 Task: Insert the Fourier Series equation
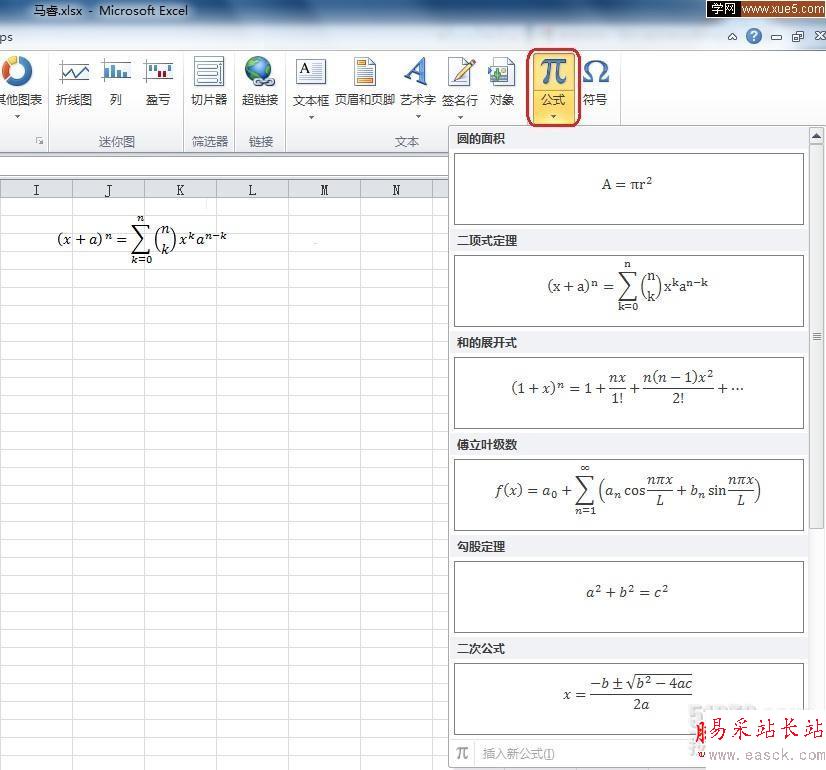(628, 495)
